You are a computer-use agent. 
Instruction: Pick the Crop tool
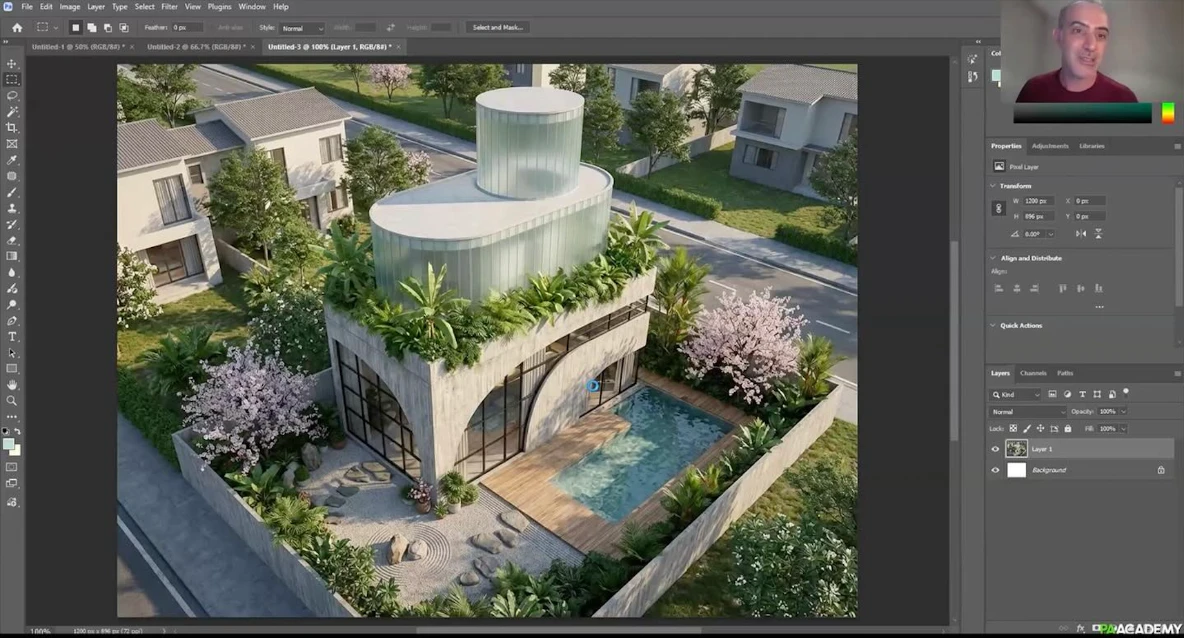coord(12,128)
